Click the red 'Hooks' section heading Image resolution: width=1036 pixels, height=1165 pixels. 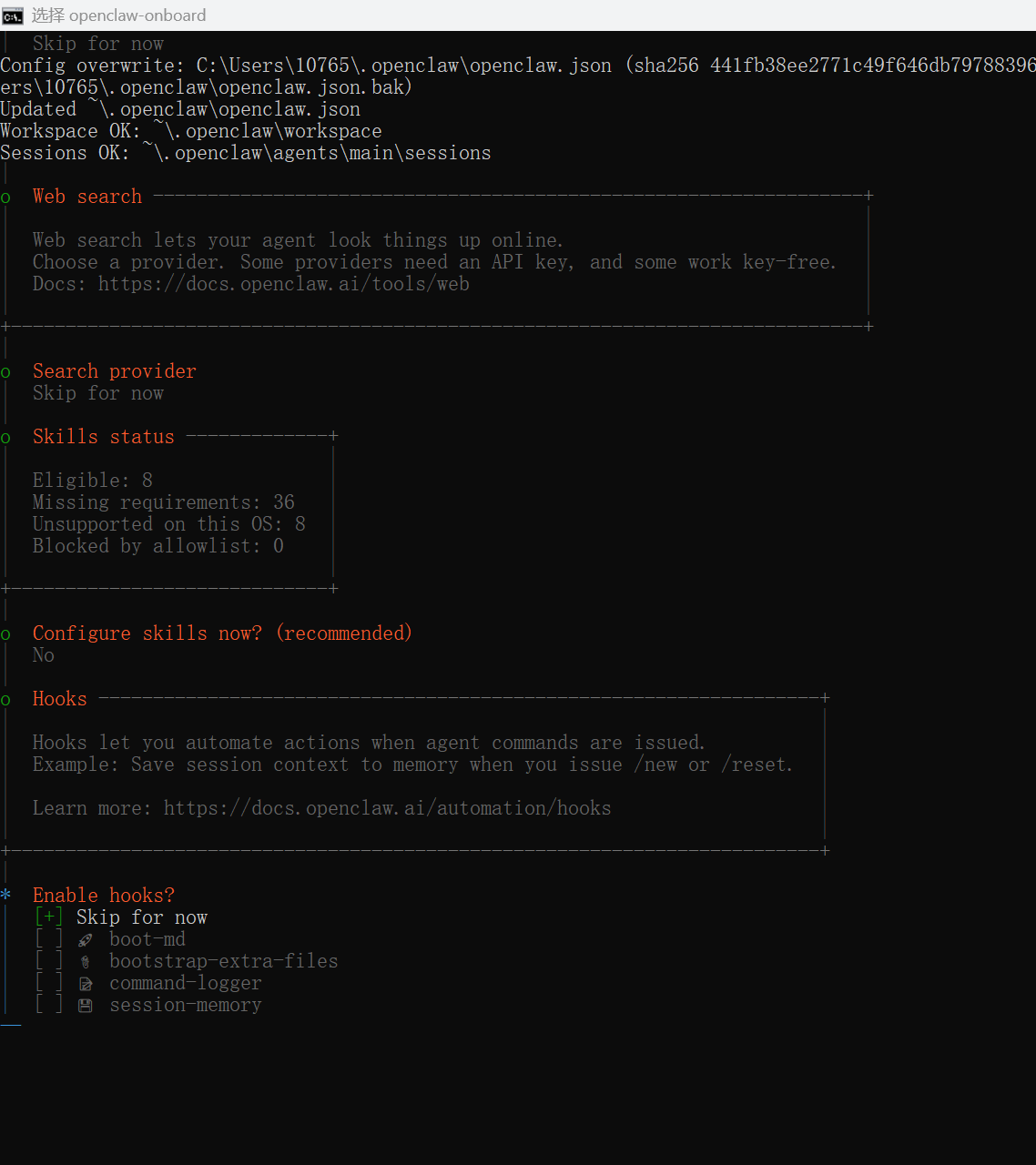pos(60,699)
